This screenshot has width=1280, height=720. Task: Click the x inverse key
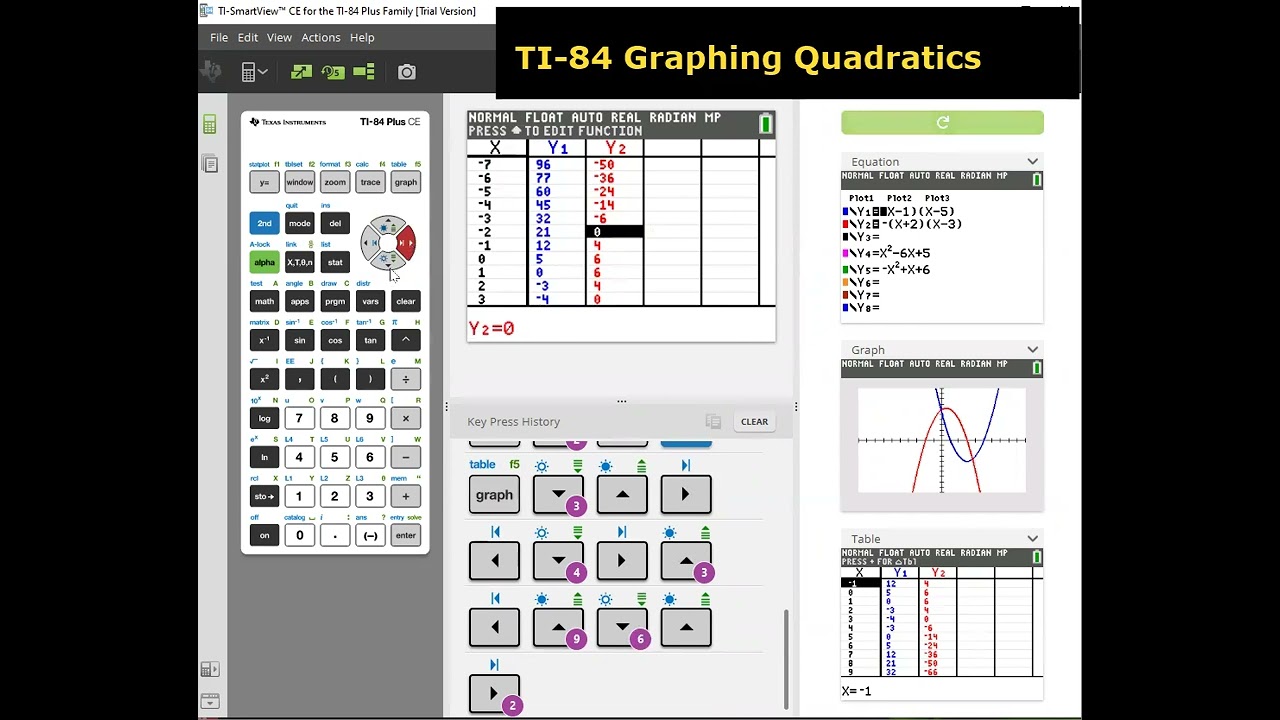(264, 340)
